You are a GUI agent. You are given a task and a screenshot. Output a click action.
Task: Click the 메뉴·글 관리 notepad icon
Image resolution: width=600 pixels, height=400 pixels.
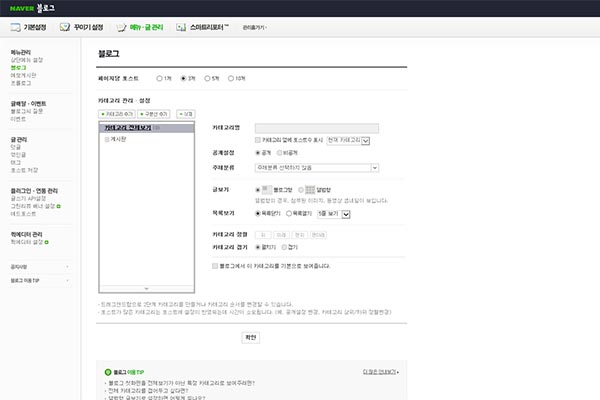[121, 27]
